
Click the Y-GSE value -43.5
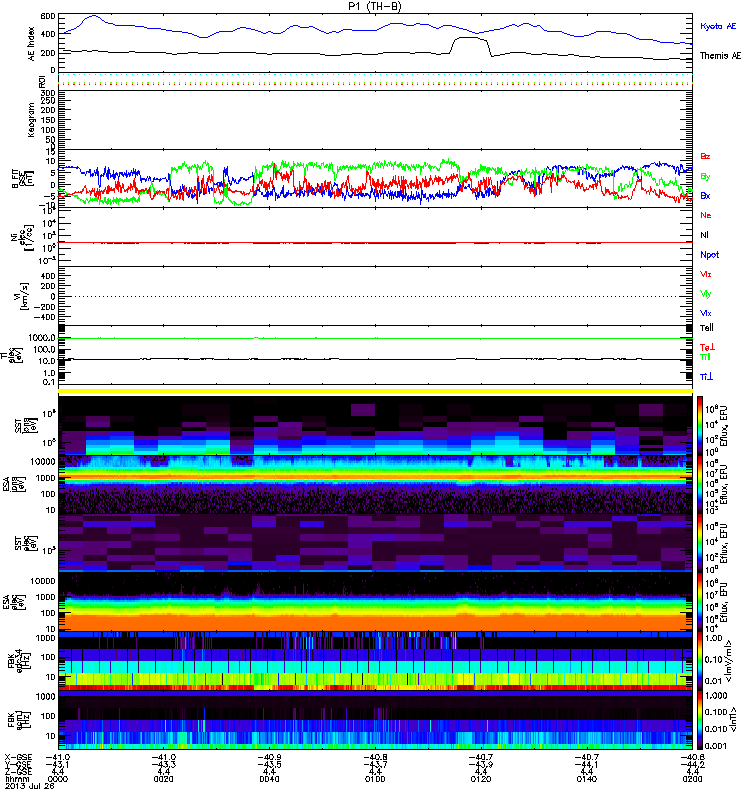click(x=269, y=765)
